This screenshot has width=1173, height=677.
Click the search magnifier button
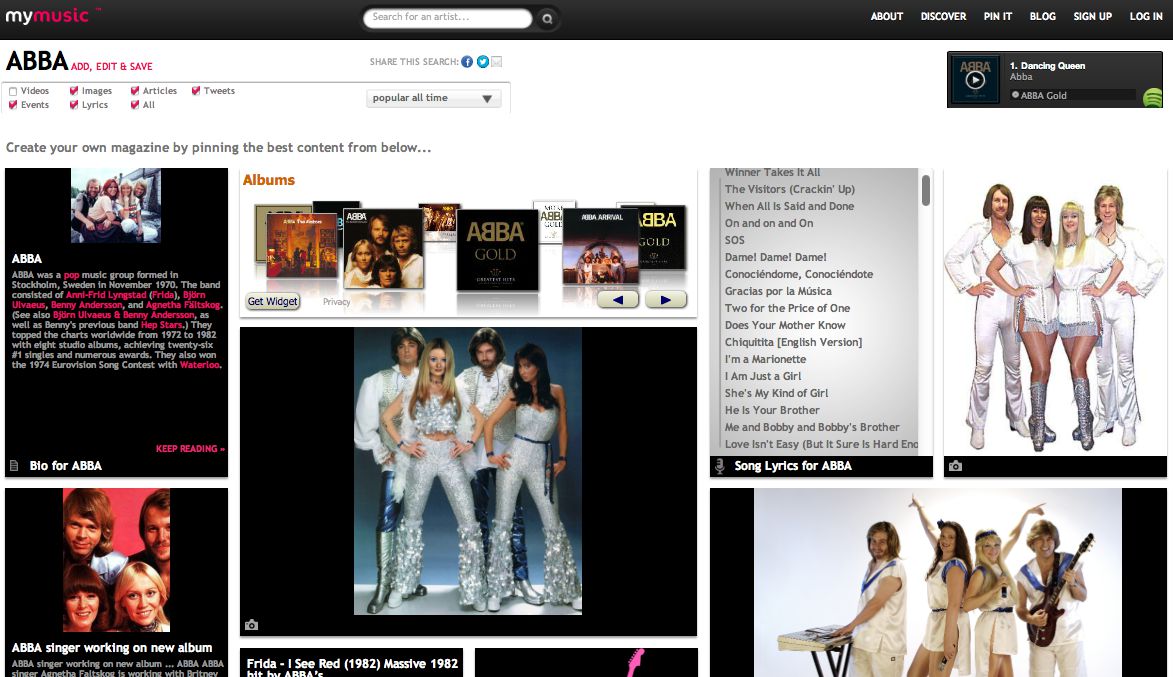click(547, 19)
